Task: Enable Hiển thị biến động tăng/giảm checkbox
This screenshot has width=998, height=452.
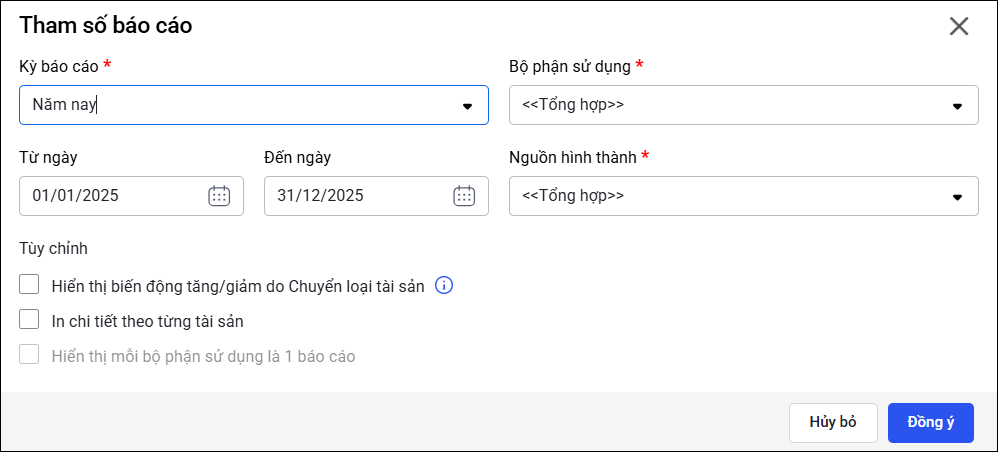Action: 29,285
